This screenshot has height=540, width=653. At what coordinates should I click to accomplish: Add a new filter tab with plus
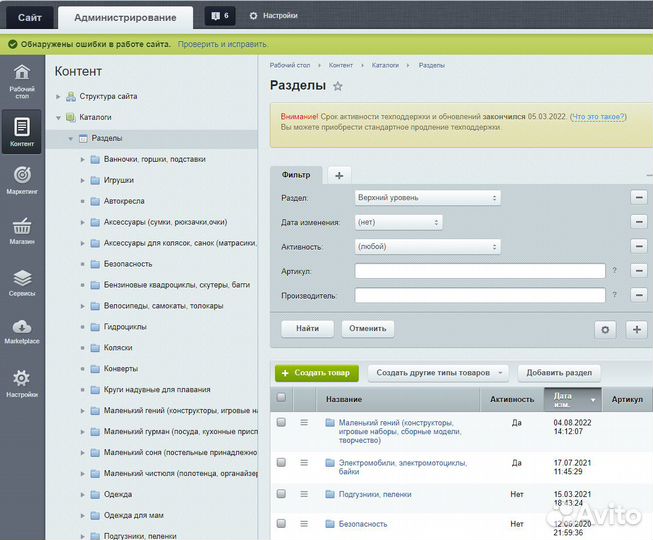(x=337, y=175)
